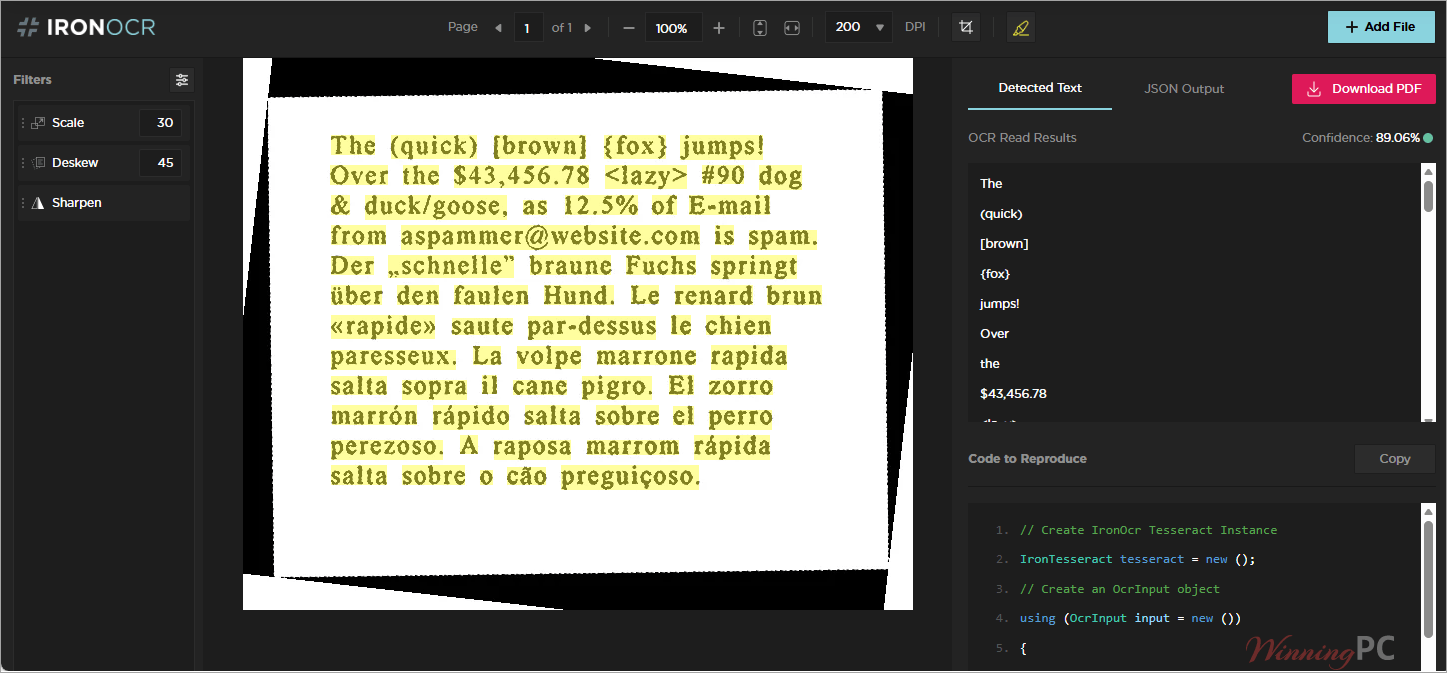
Task: Click detected word '[brown]' in results
Action: [1004, 244]
